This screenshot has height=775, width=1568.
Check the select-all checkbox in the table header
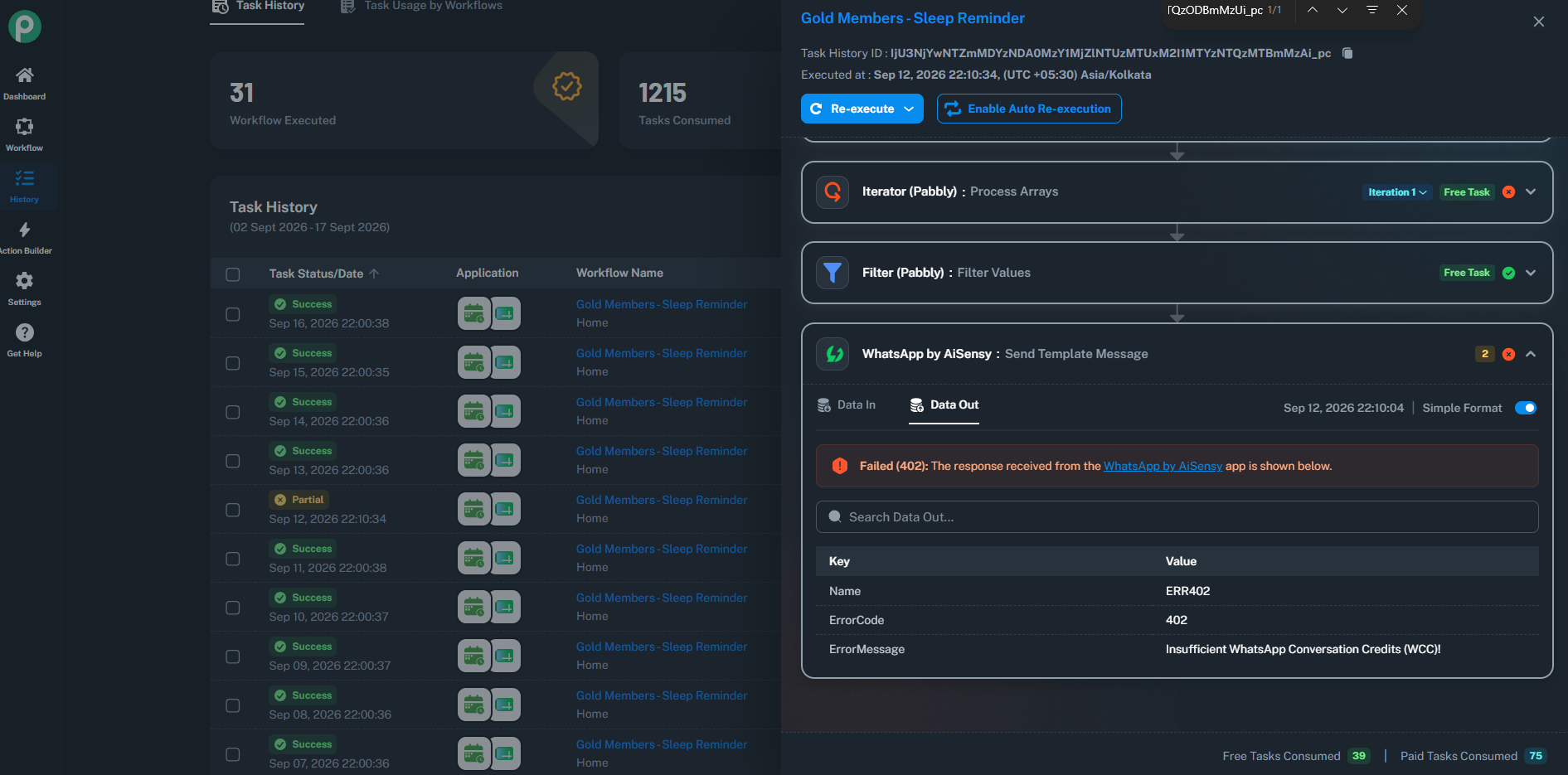233,274
